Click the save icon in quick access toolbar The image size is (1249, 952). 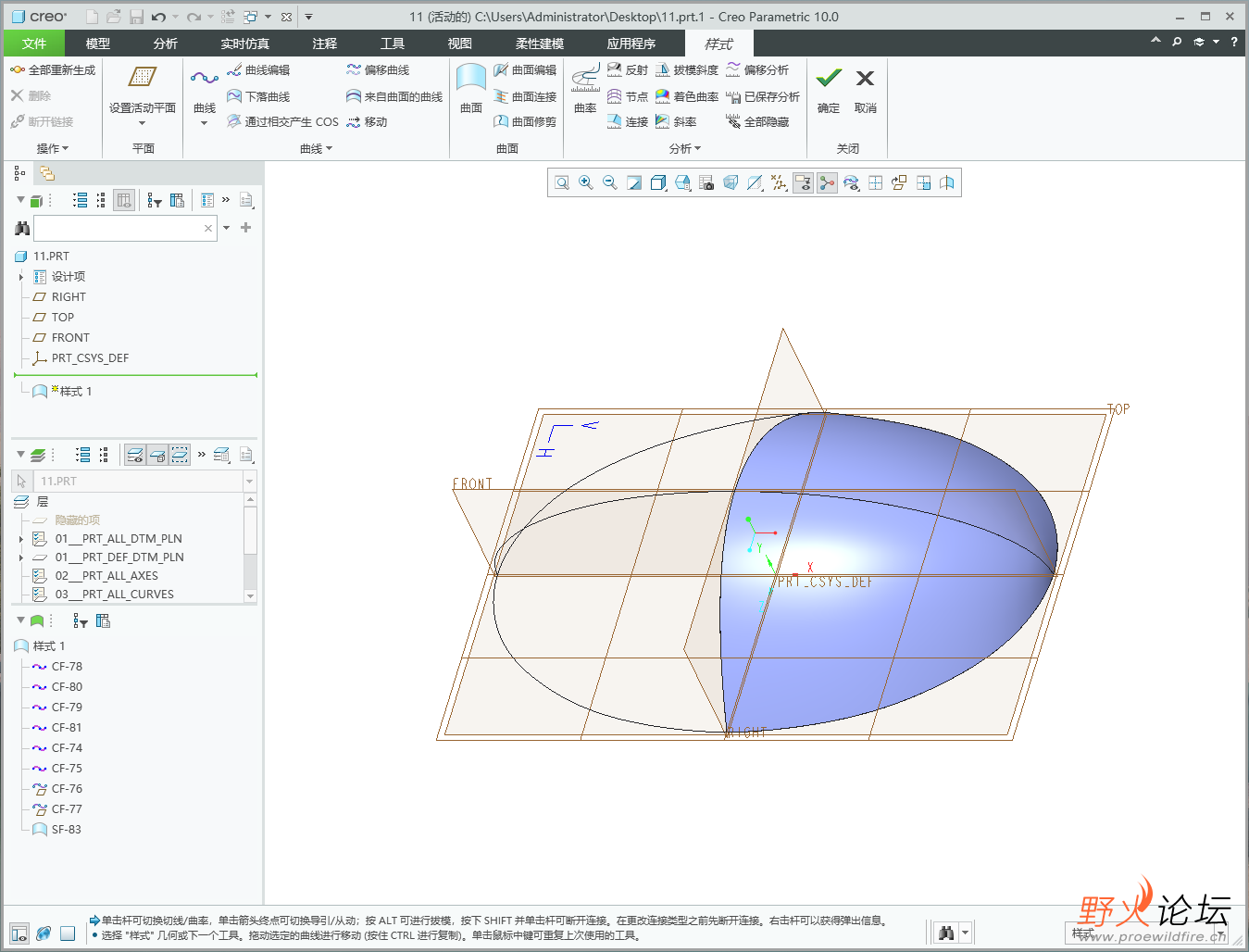click(136, 17)
